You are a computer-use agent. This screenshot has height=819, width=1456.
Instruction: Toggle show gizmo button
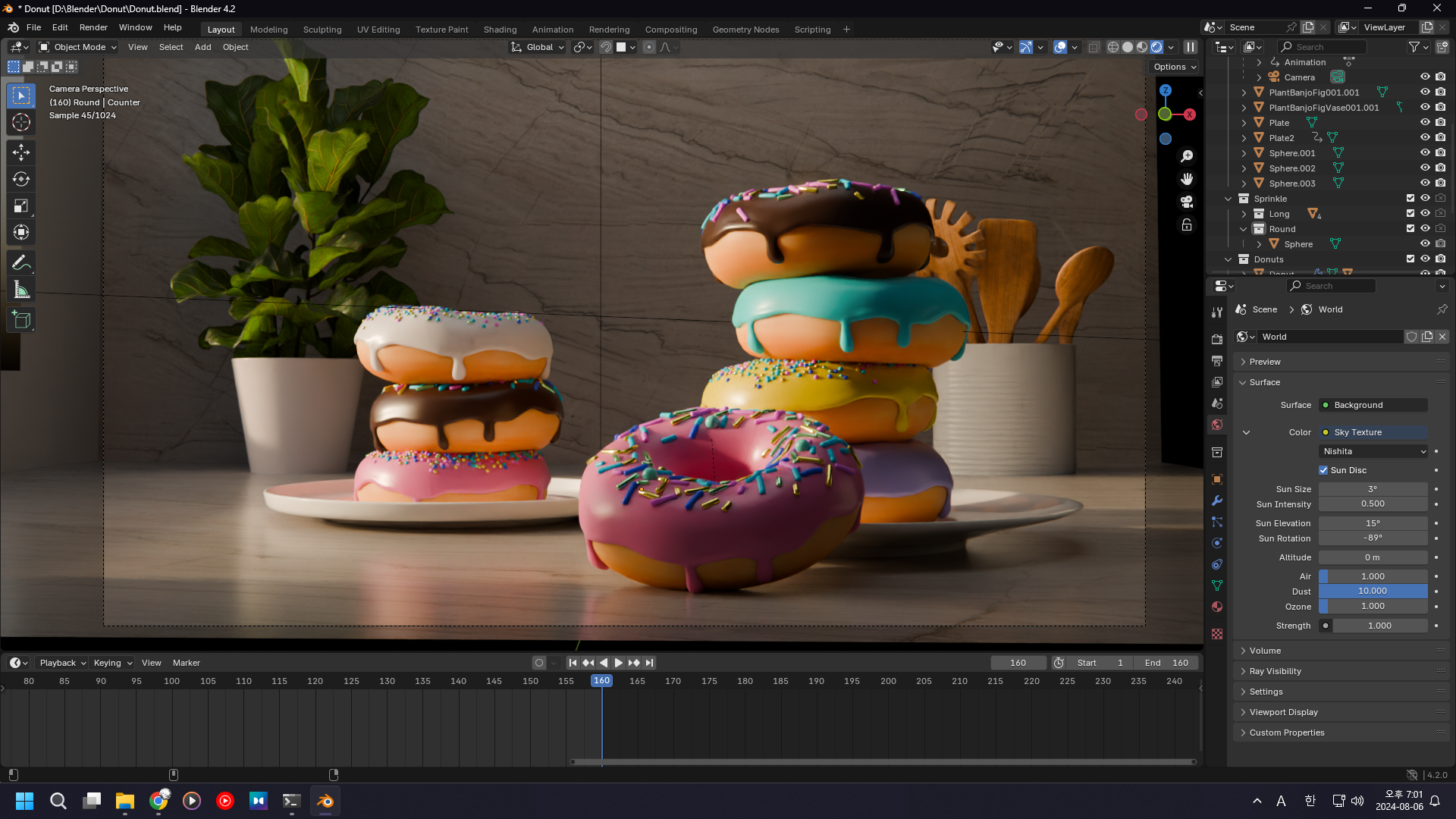tap(1025, 47)
